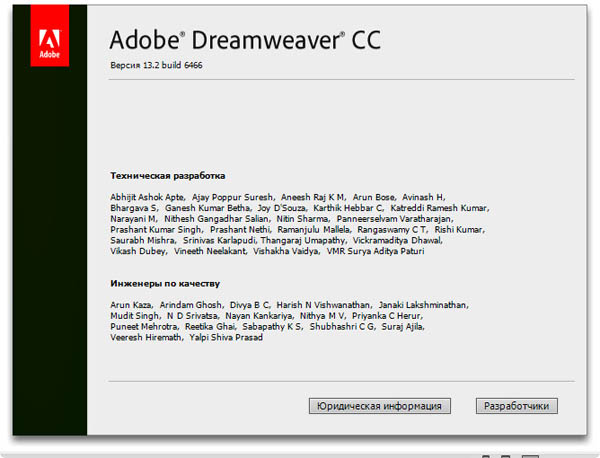Select the Техническая разработка heading
The height and width of the screenshot is (458, 600).
click(x=167, y=175)
